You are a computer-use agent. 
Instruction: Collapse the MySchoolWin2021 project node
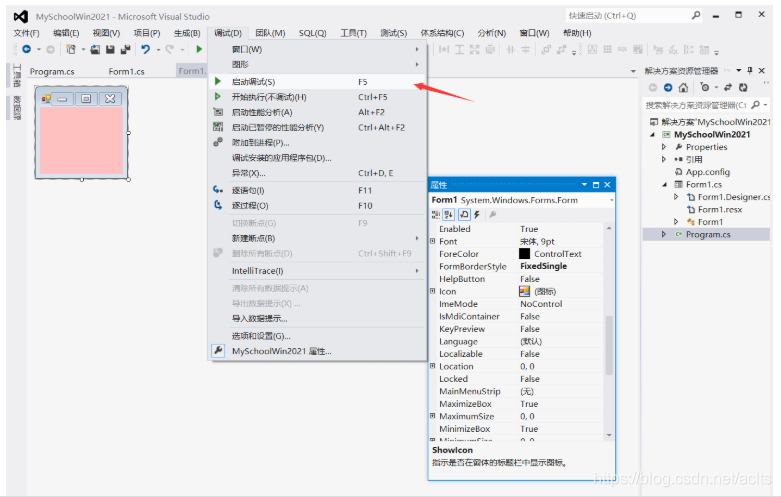click(x=652, y=134)
